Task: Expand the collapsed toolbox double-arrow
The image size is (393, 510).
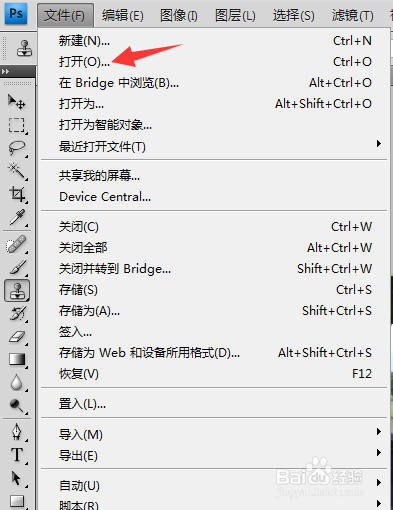Action: tap(6, 71)
